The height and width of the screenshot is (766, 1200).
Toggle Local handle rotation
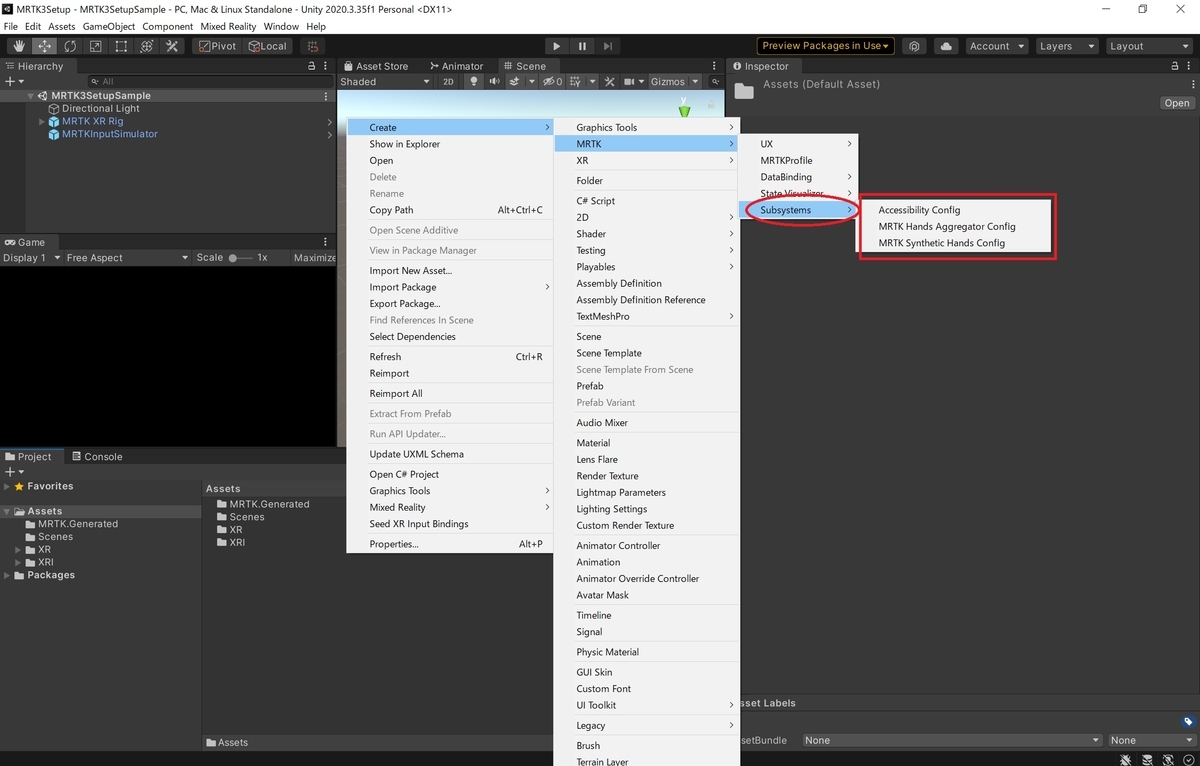[x=267, y=46]
